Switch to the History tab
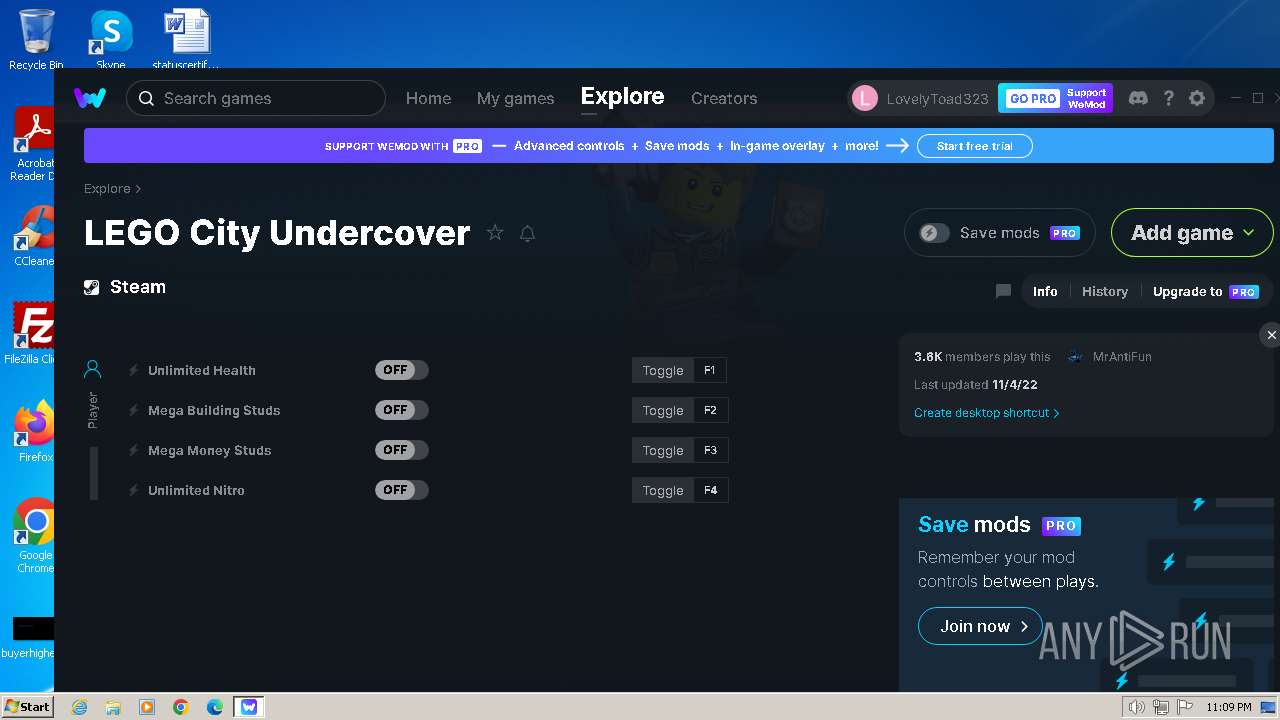Viewport: 1280px width, 720px height. pyautogui.click(x=1105, y=291)
